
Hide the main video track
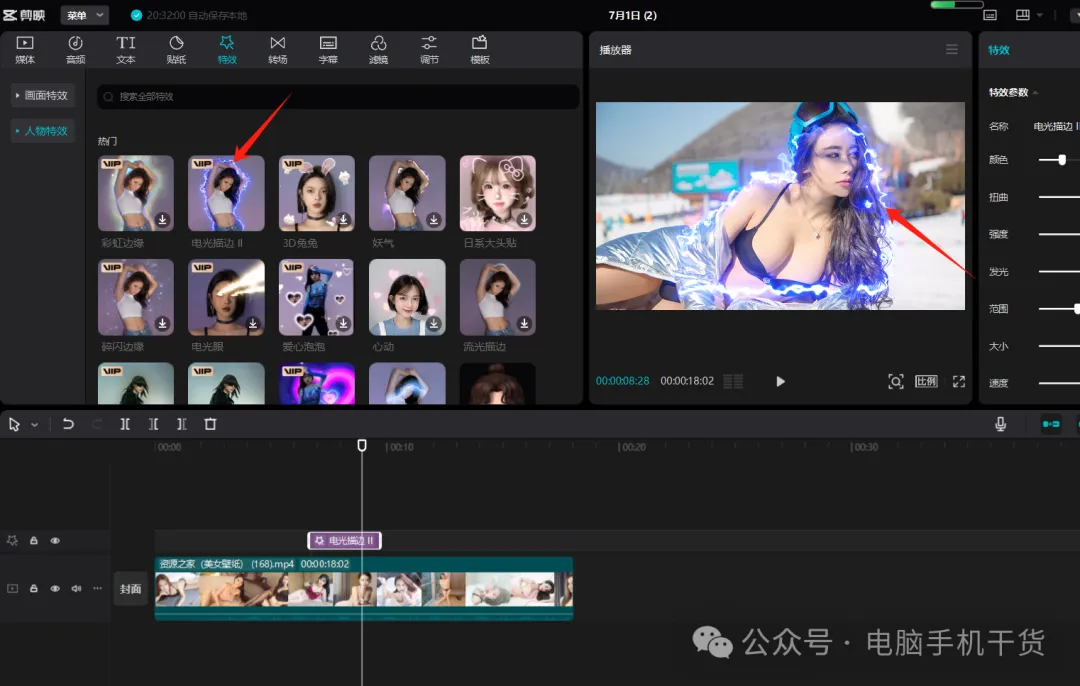tap(55, 588)
